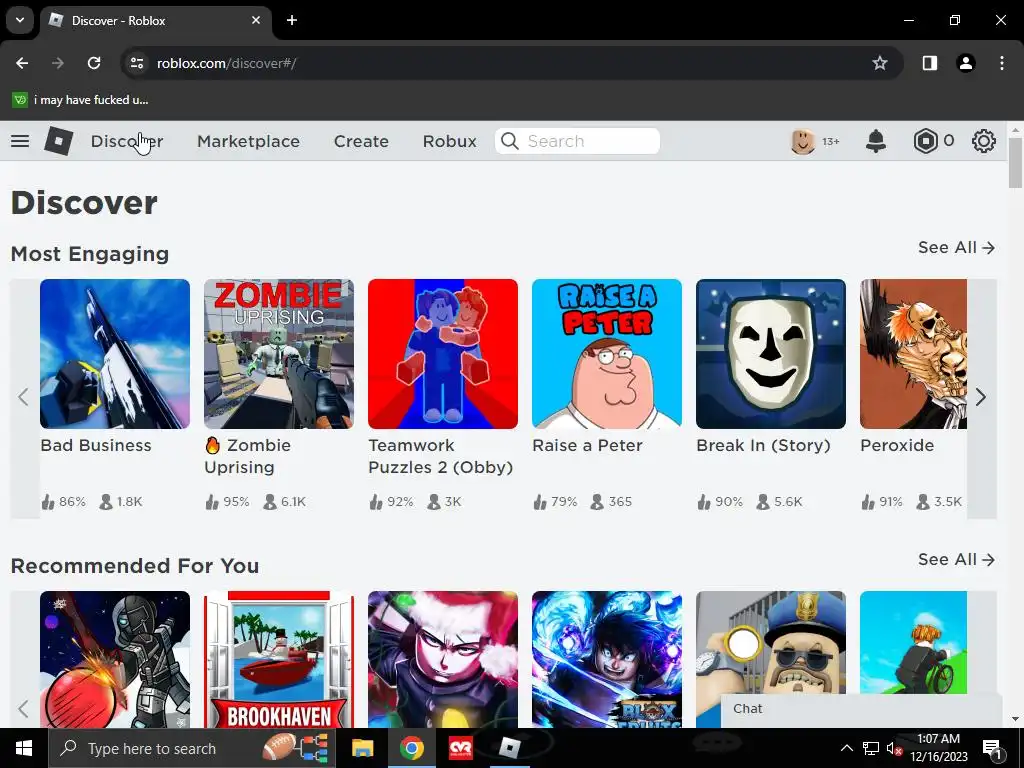Switch to Chrome in the taskbar
The height and width of the screenshot is (768, 1024).
[411, 748]
